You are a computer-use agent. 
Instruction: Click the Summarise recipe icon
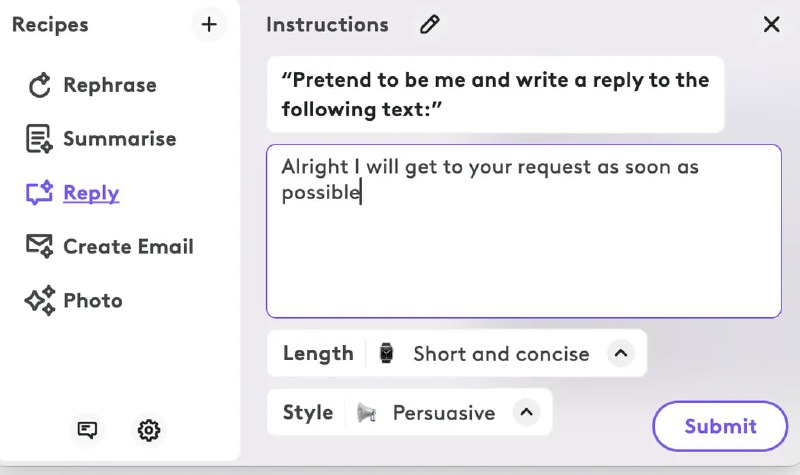39,140
